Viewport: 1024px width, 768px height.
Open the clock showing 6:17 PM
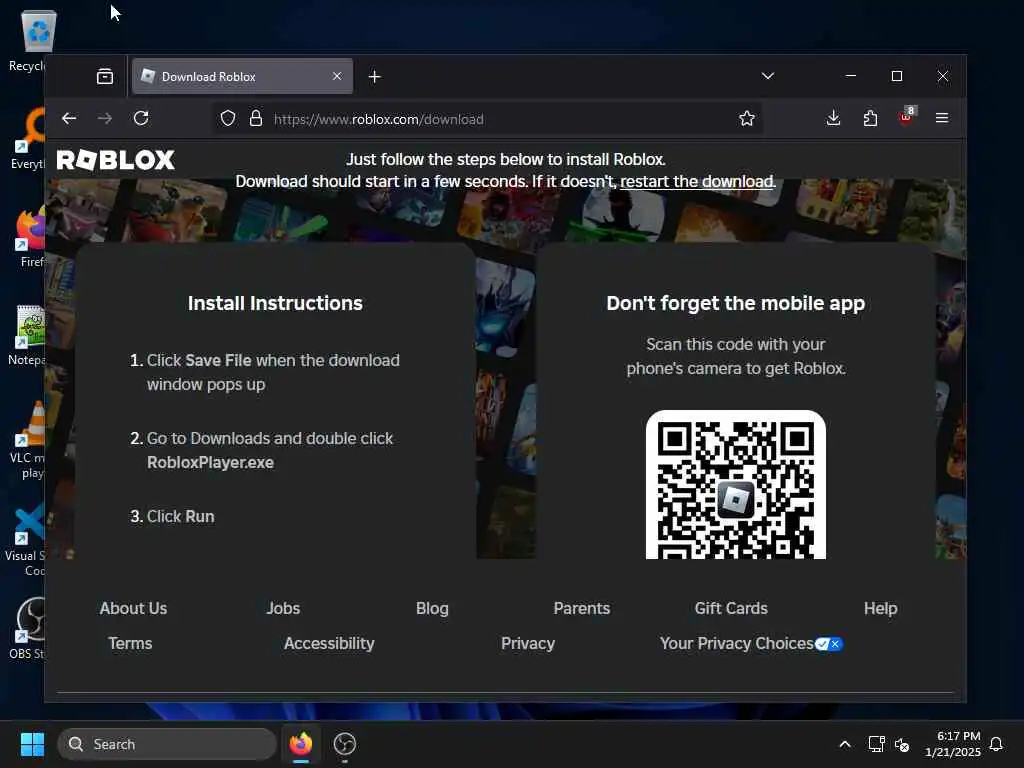click(x=953, y=744)
